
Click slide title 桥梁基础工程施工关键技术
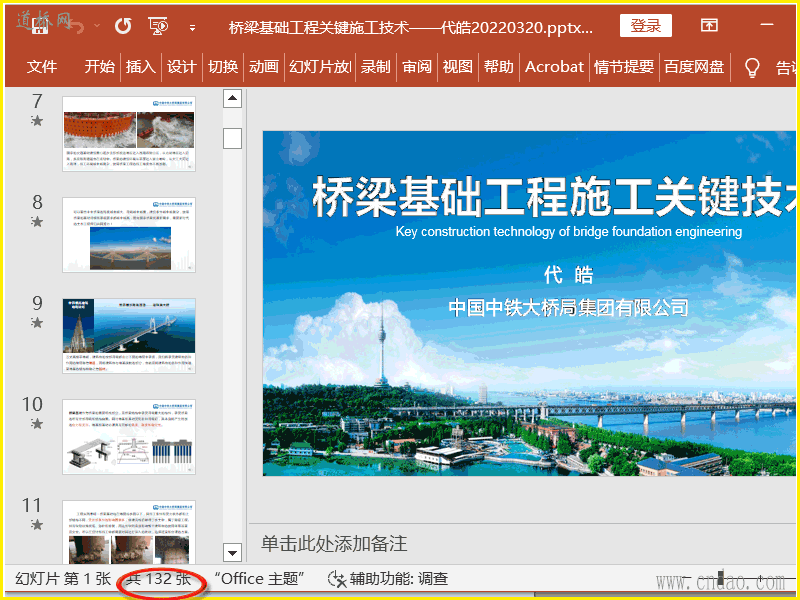[554, 196]
